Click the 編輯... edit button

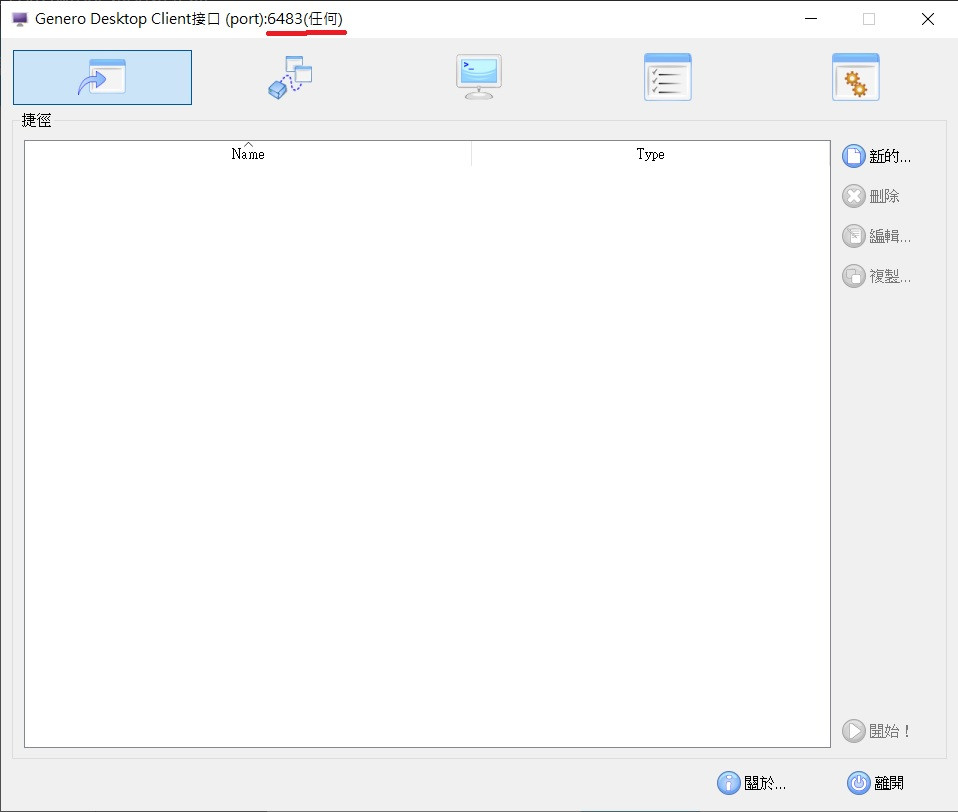(x=877, y=236)
